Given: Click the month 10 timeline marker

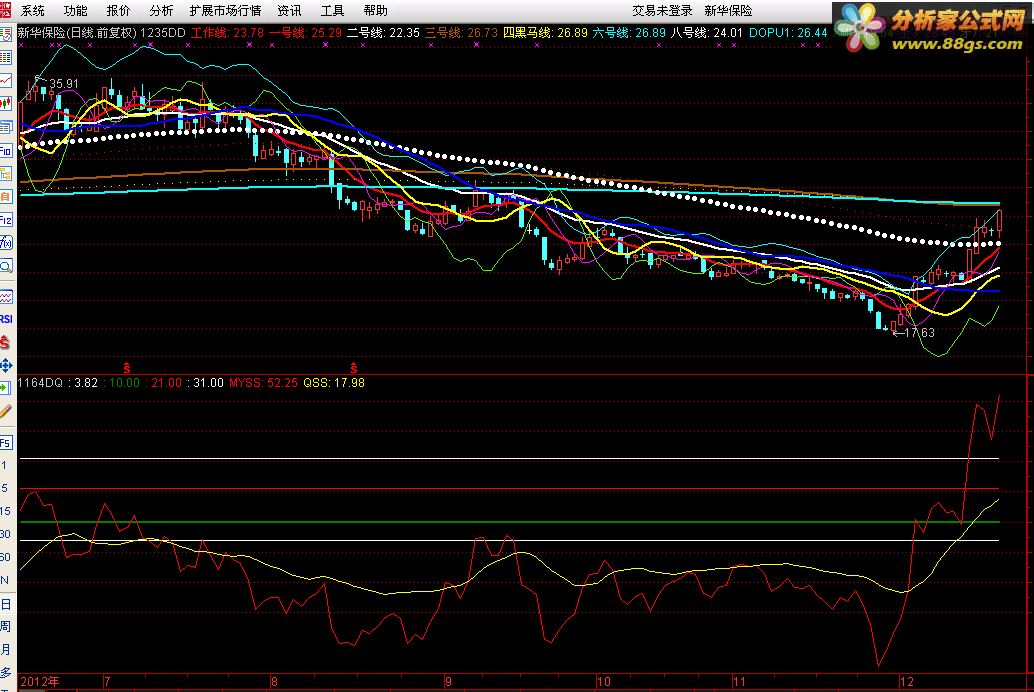Looking at the screenshot, I should [x=603, y=681].
